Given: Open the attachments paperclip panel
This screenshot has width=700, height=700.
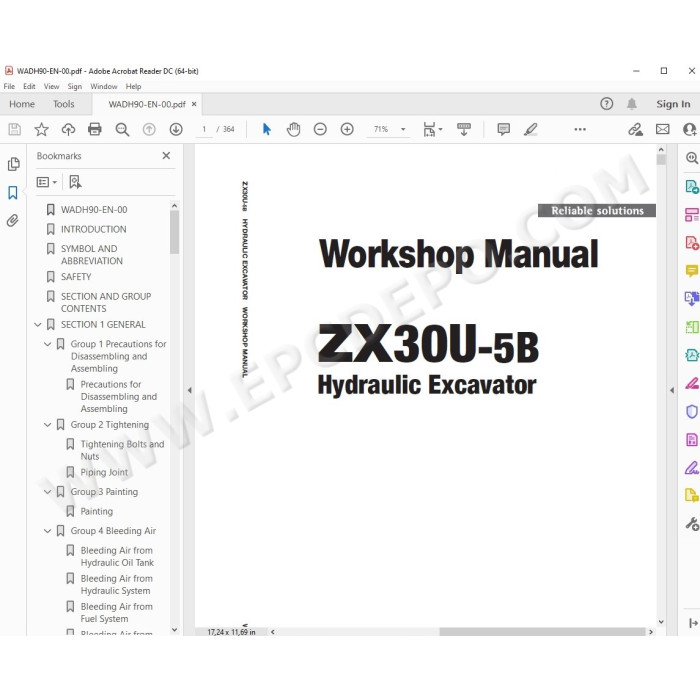Looking at the screenshot, I should pyautogui.click(x=12, y=220).
